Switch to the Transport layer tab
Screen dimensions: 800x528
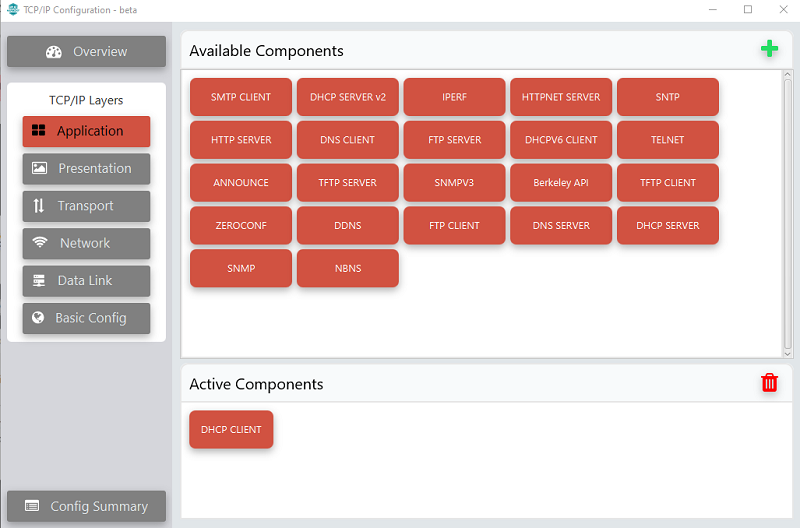[86, 206]
